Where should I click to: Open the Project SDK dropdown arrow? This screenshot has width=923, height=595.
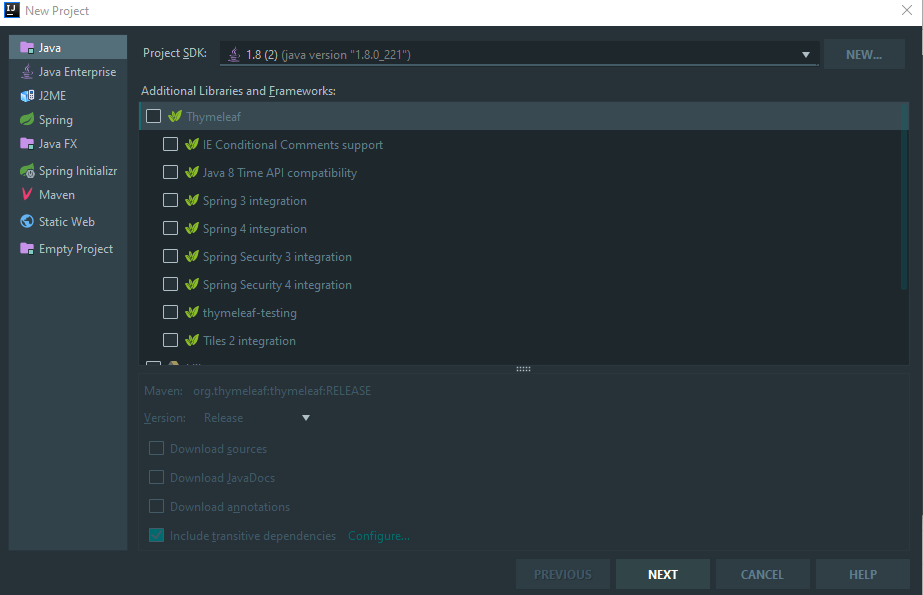[x=805, y=55]
